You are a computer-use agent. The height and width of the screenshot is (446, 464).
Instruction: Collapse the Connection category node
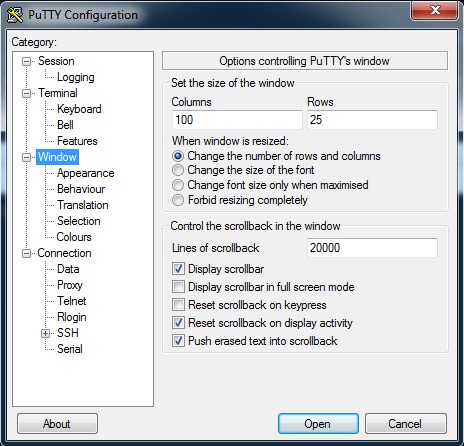pyautogui.click(x=26, y=253)
